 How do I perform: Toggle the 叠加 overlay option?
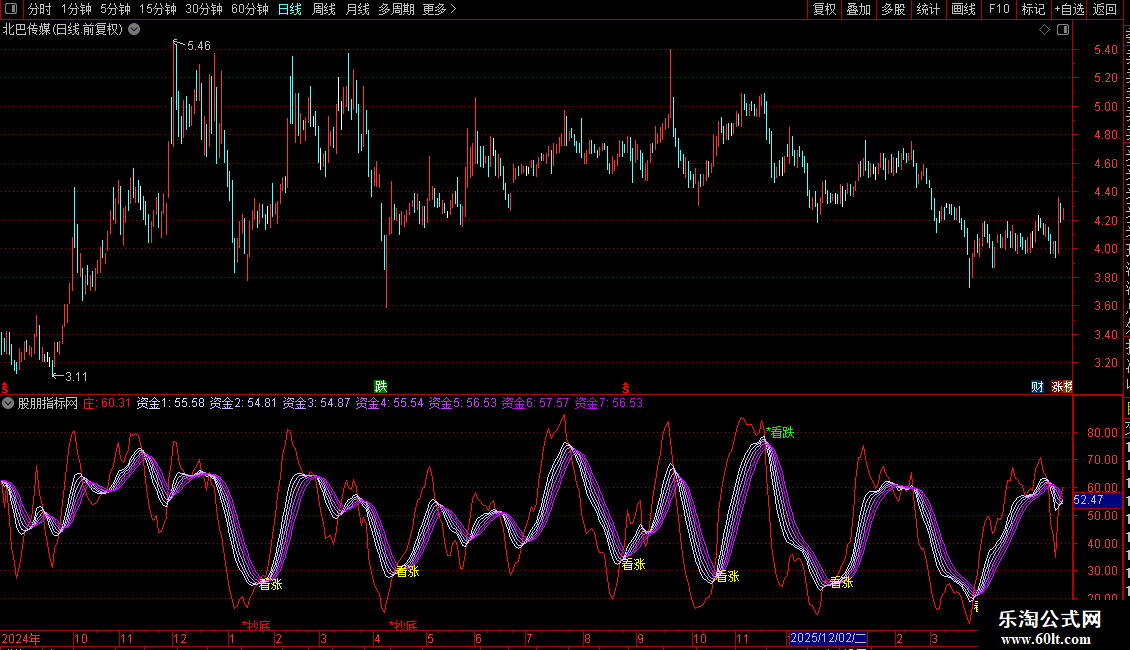[x=858, y=9]
